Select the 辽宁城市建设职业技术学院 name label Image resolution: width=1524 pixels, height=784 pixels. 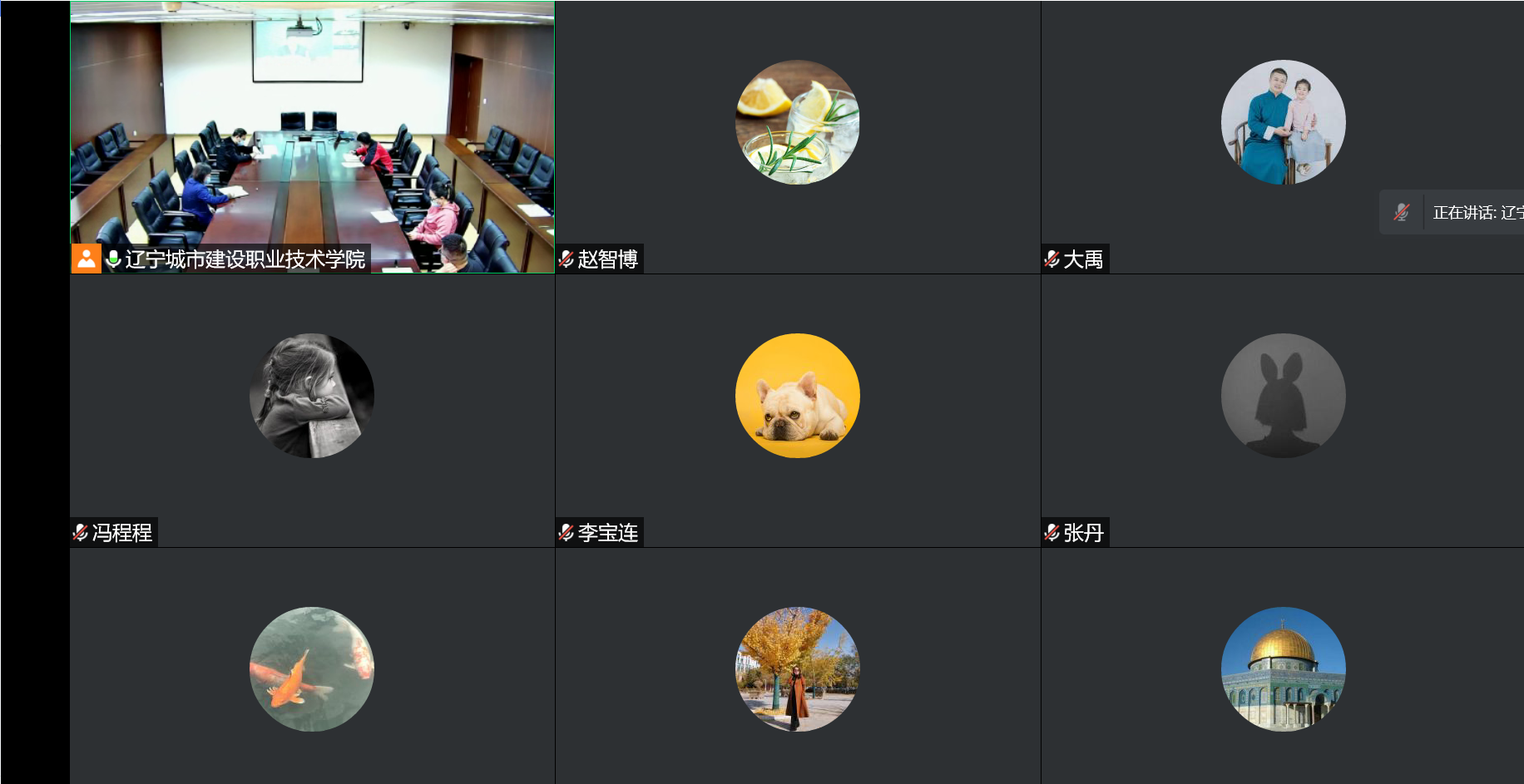[x=245, y=259]
